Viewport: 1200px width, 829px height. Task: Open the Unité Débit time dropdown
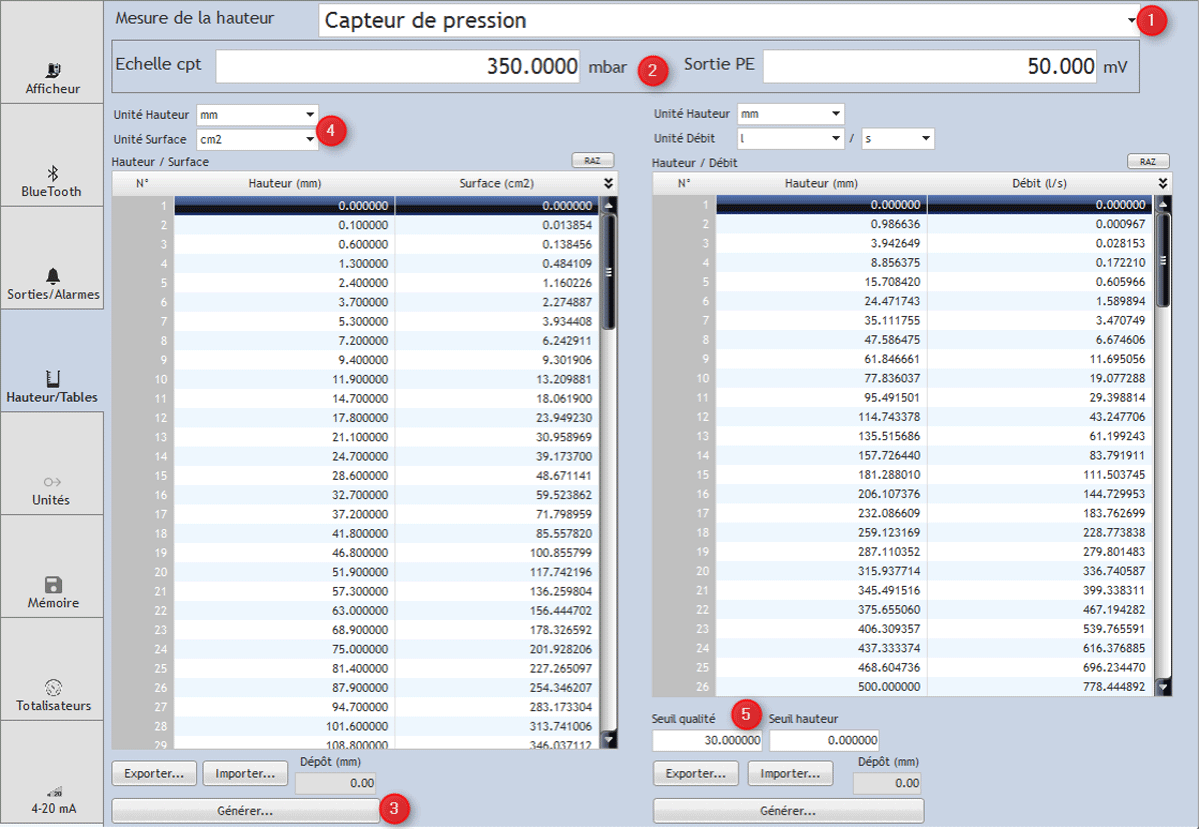897,139
